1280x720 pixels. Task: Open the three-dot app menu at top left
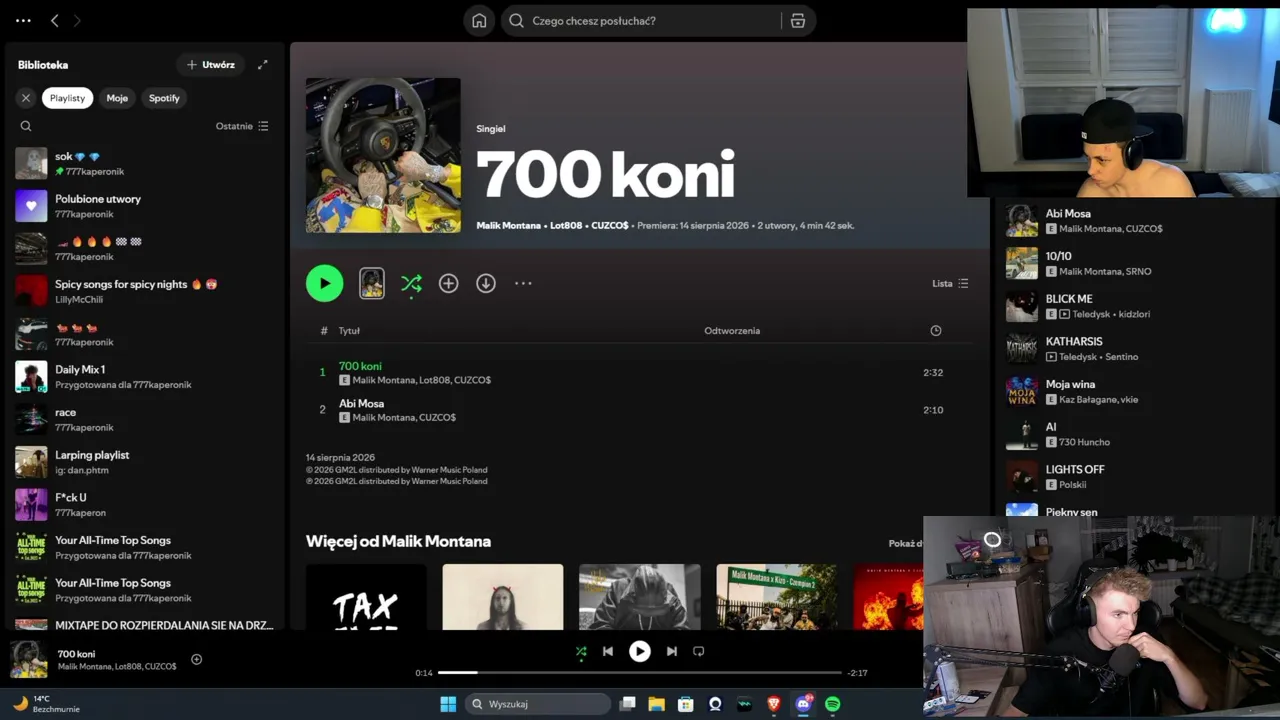click(x=23, y=20)
